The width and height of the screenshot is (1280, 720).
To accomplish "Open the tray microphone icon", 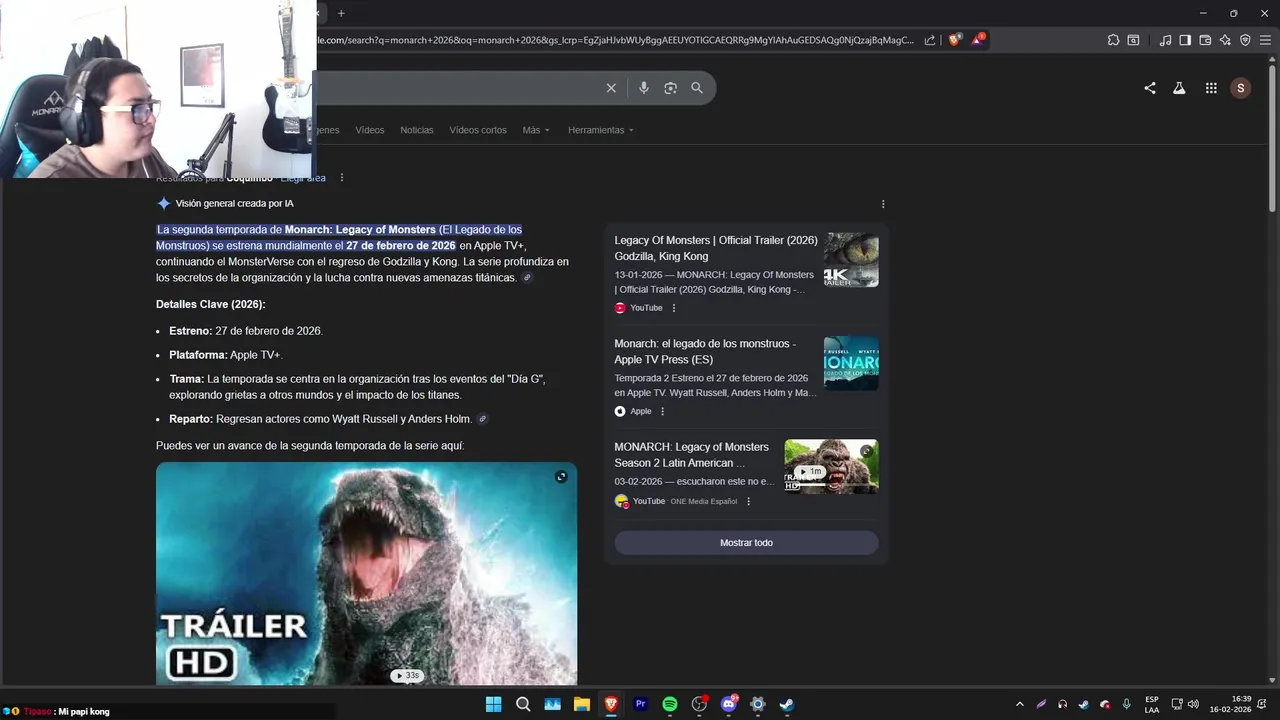I will 1127,704.
